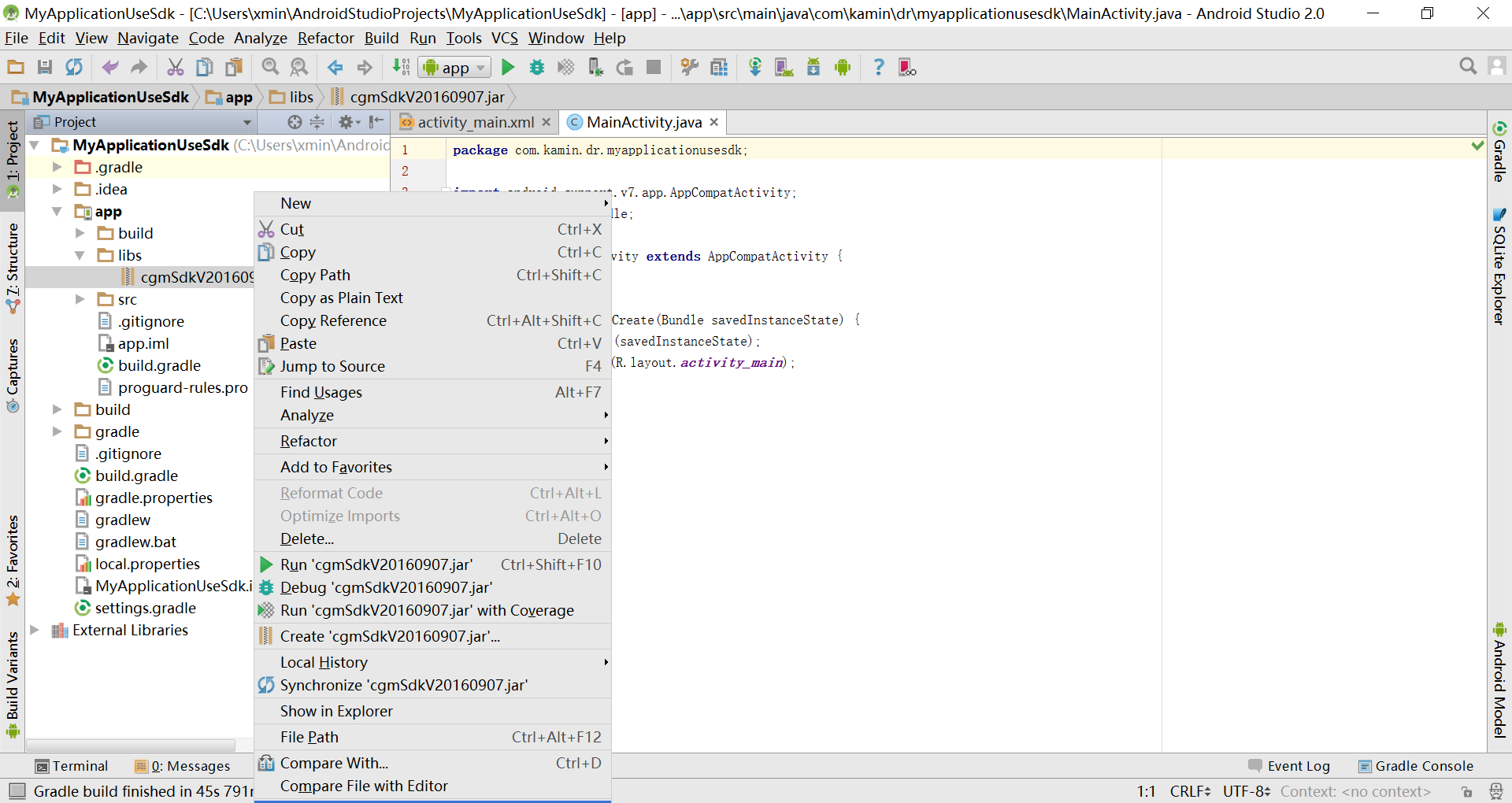This screenshot has width=1512, height=803.
Task: Expand the root gradle folder
Action: [x=57, y=431]
